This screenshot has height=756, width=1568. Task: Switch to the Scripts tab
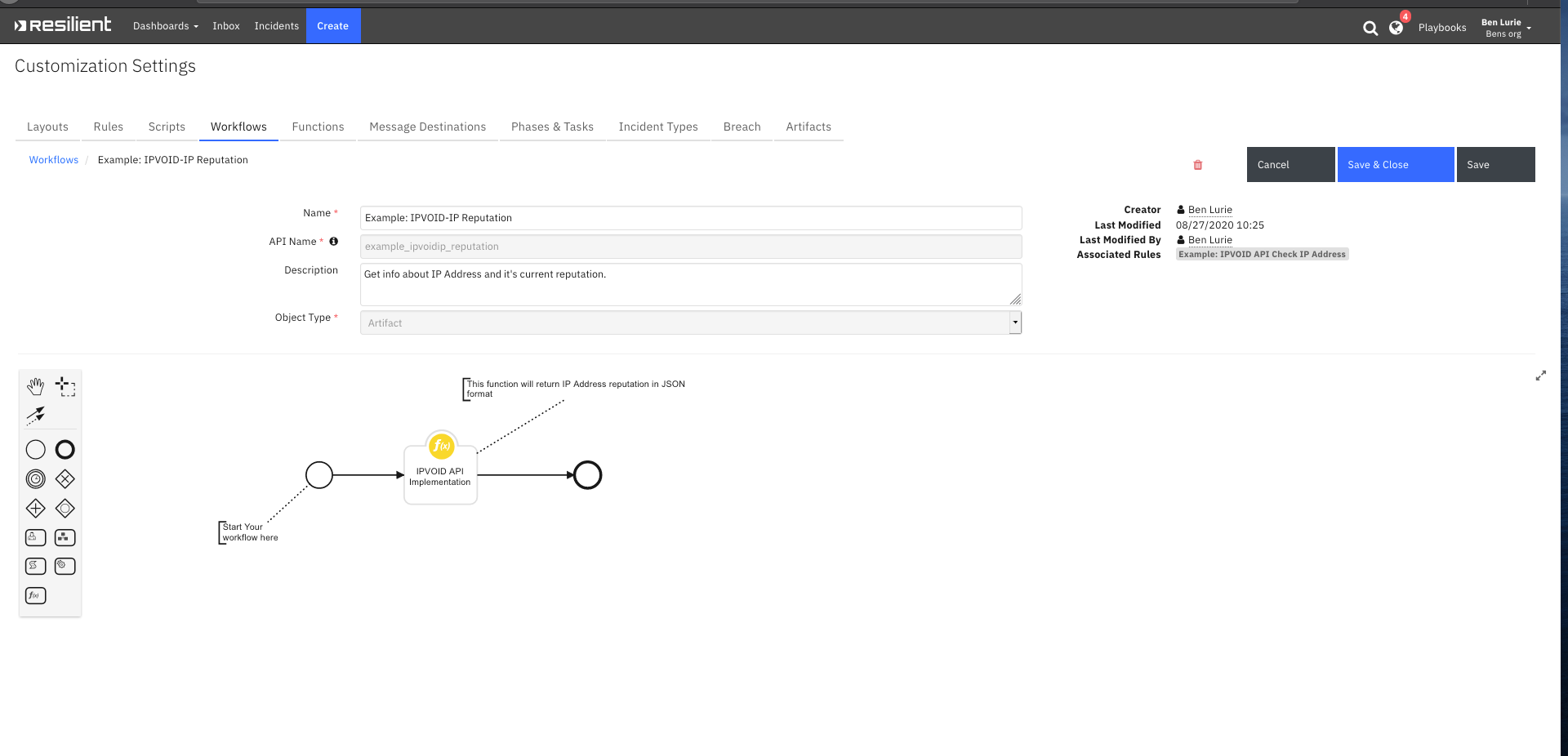[167, 127]
